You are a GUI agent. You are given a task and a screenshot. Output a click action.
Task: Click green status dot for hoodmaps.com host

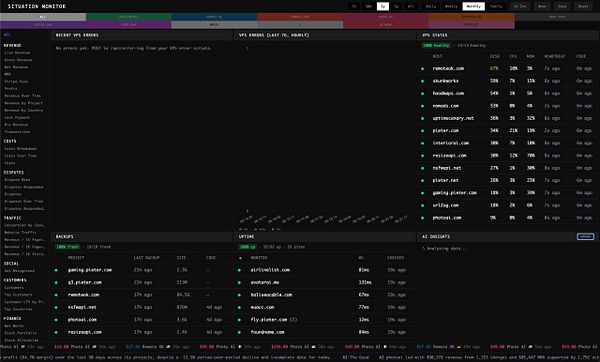pos(422,94)
